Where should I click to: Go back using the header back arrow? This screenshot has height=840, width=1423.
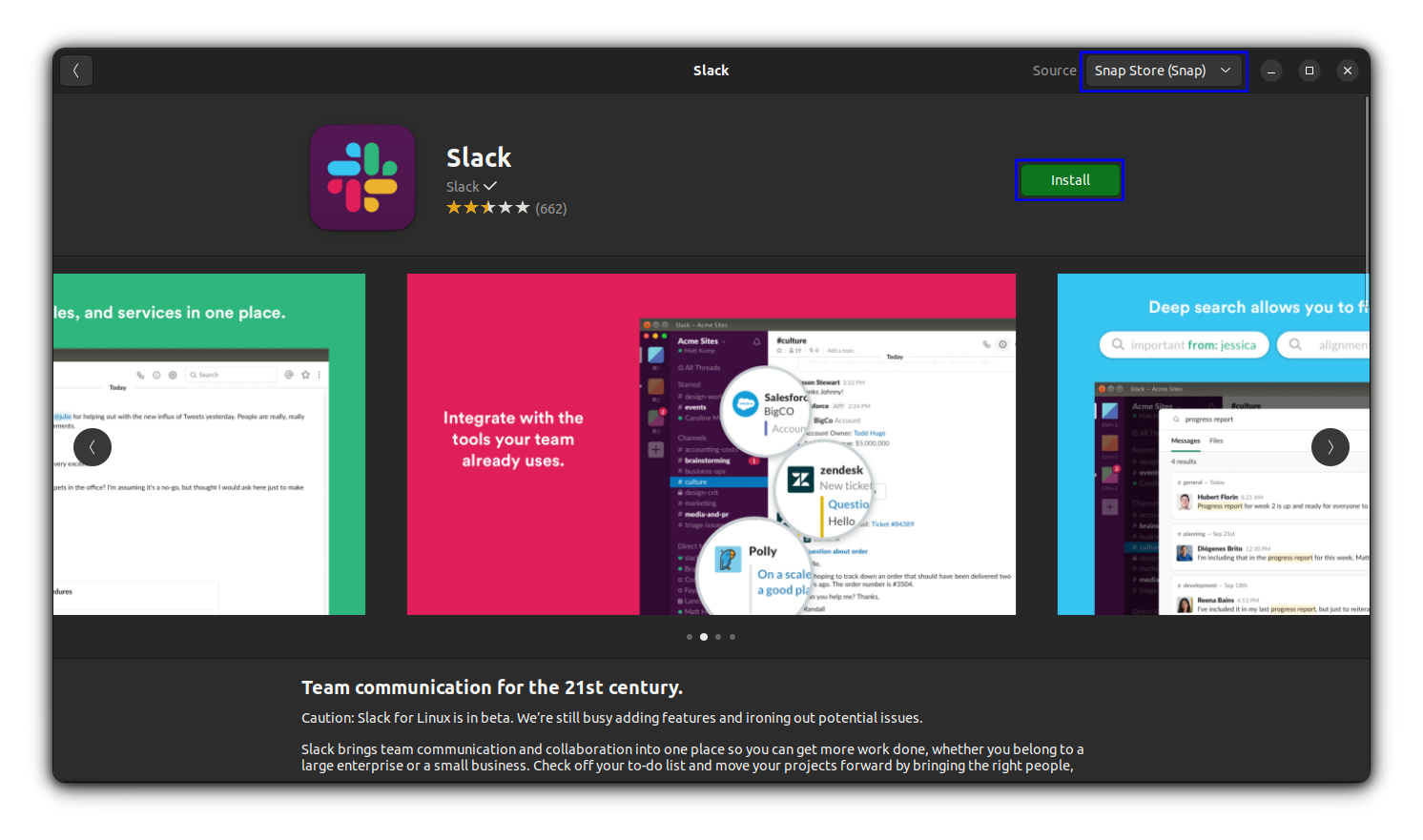pos(76,71)
